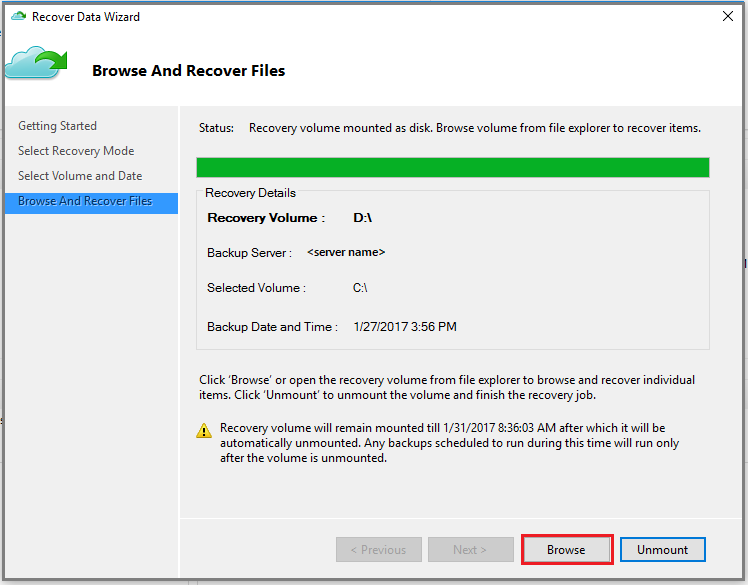This screenshot has width=748, height=585.
Task: Click the green recovery progress bar
Action: pyautogui.click(x=453, y=167)
